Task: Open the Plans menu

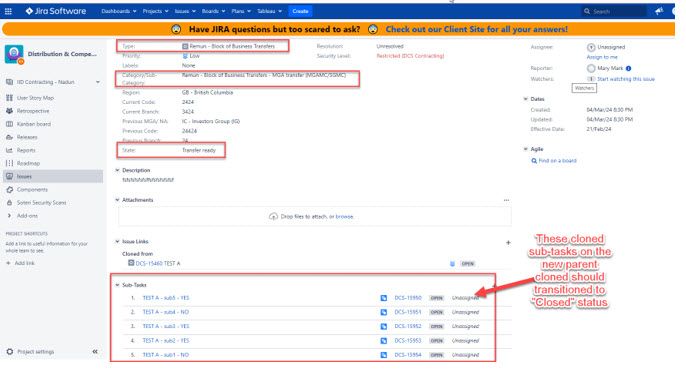Action: coord(241,11)
